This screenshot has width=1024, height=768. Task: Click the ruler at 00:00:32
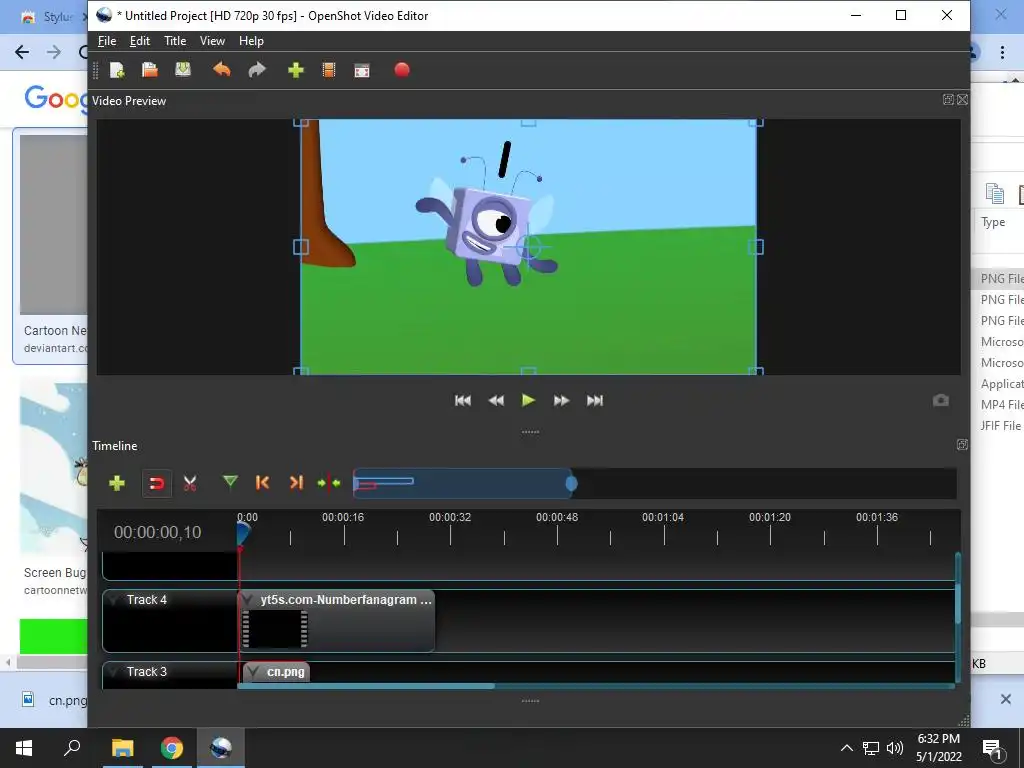coord(450,517)
